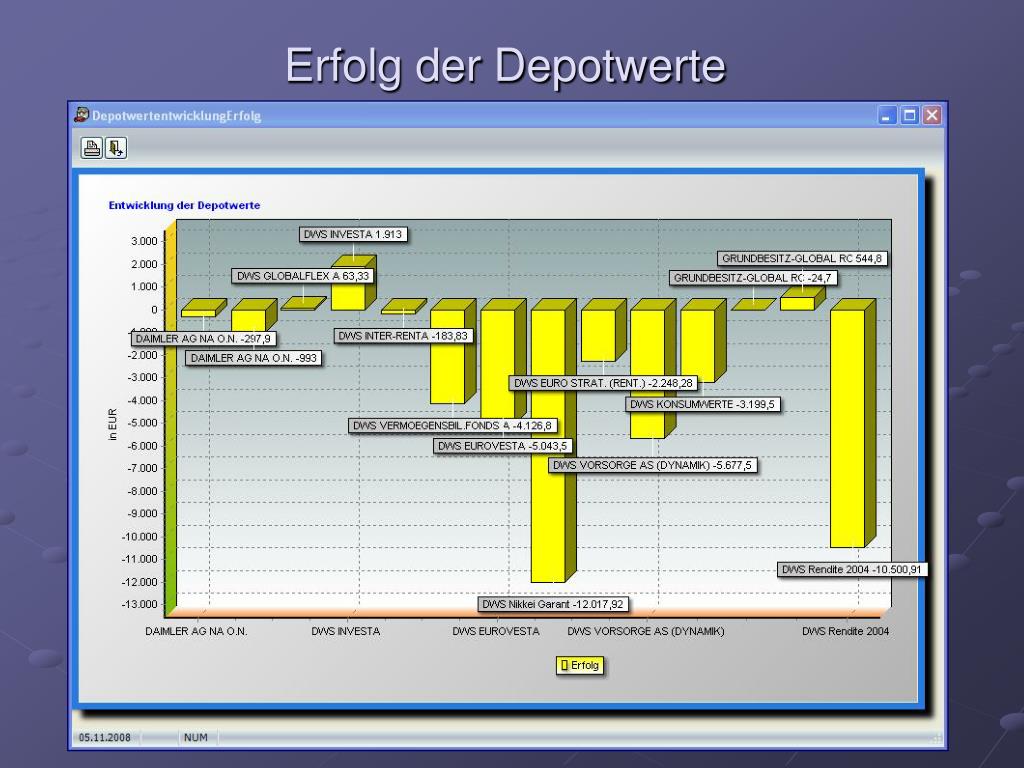Select the y-axis value -13.000
Screen dimensions: 1024x768
(x=140, y=604)
